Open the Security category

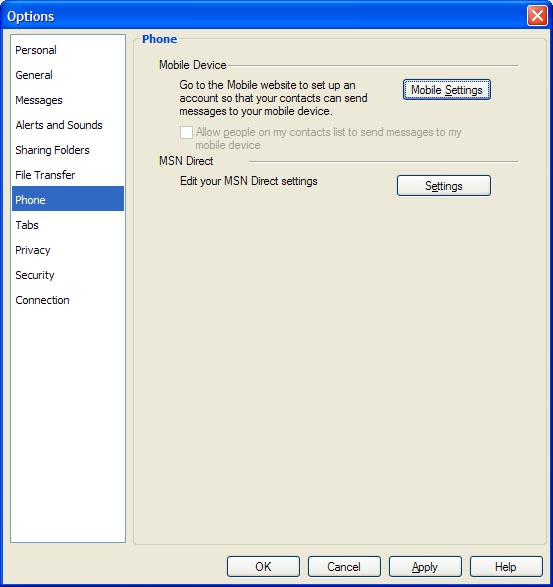68,275
